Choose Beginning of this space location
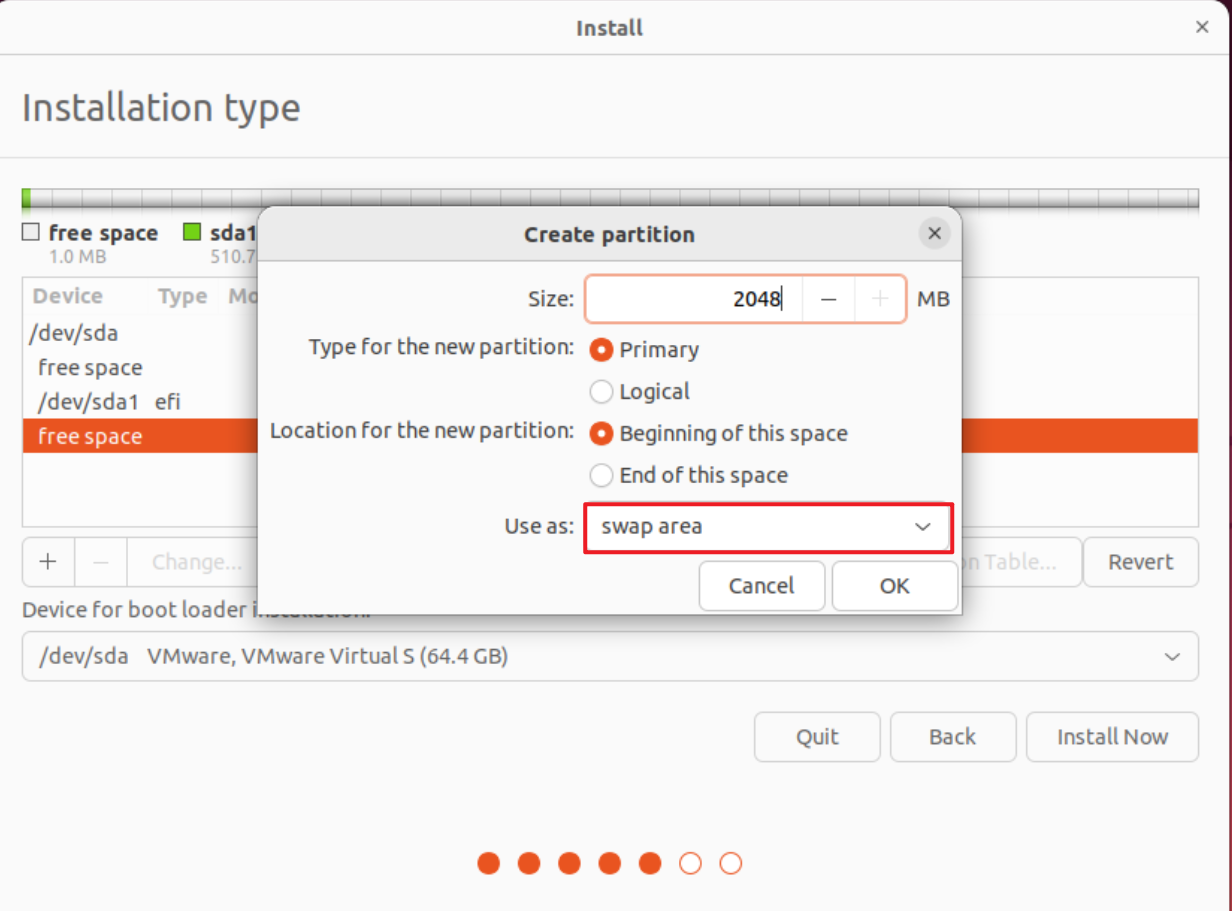Image resolution: width=1232 pixels, height=911 pixels. (601, 434)
